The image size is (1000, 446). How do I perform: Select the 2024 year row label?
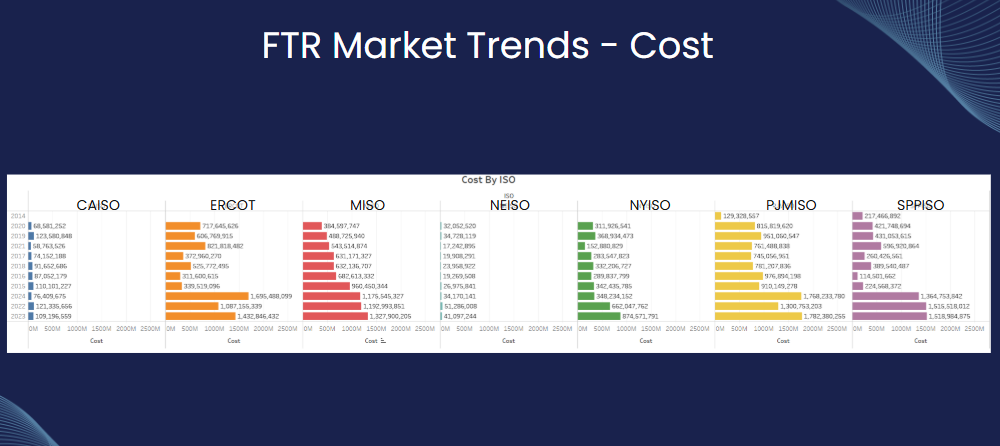pos(18,295)
